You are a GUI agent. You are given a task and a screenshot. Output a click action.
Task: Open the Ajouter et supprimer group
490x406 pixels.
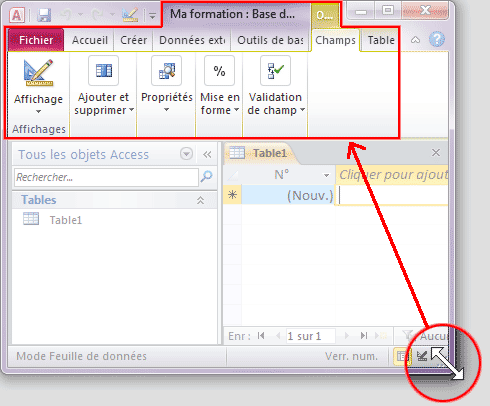(x=103, y=86)
